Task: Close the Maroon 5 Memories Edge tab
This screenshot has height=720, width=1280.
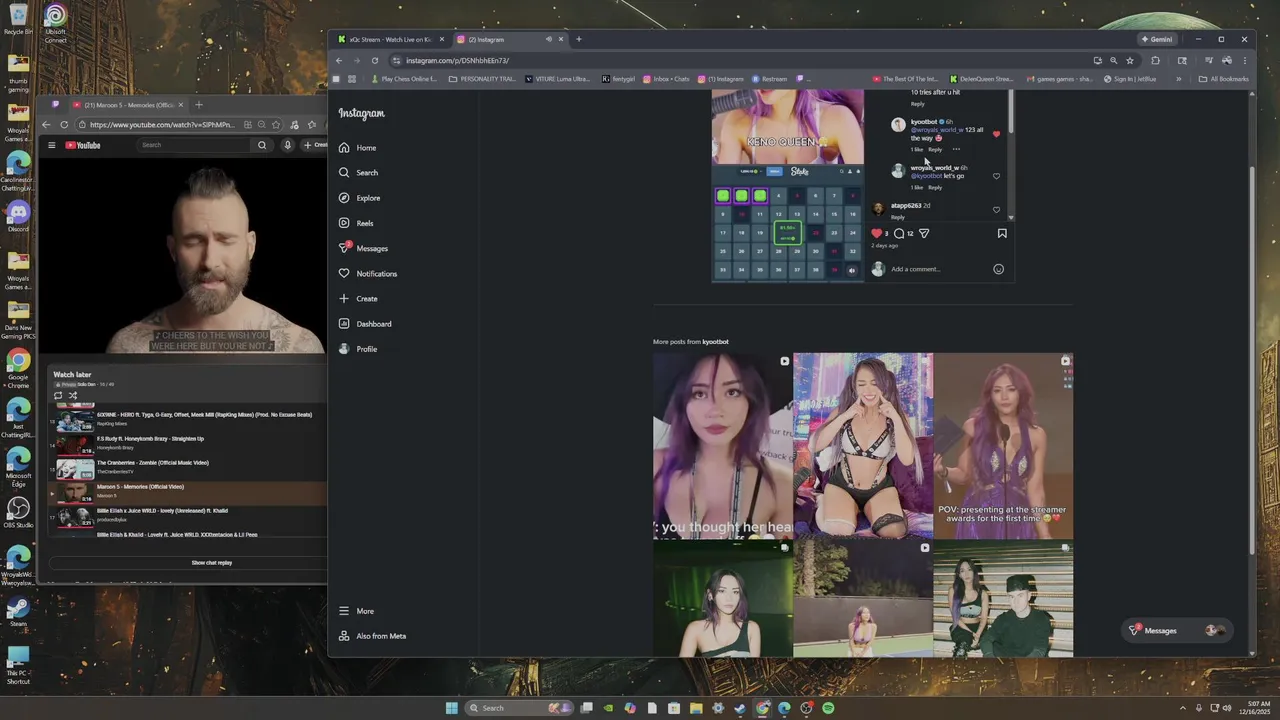Action: click(181, 105)
